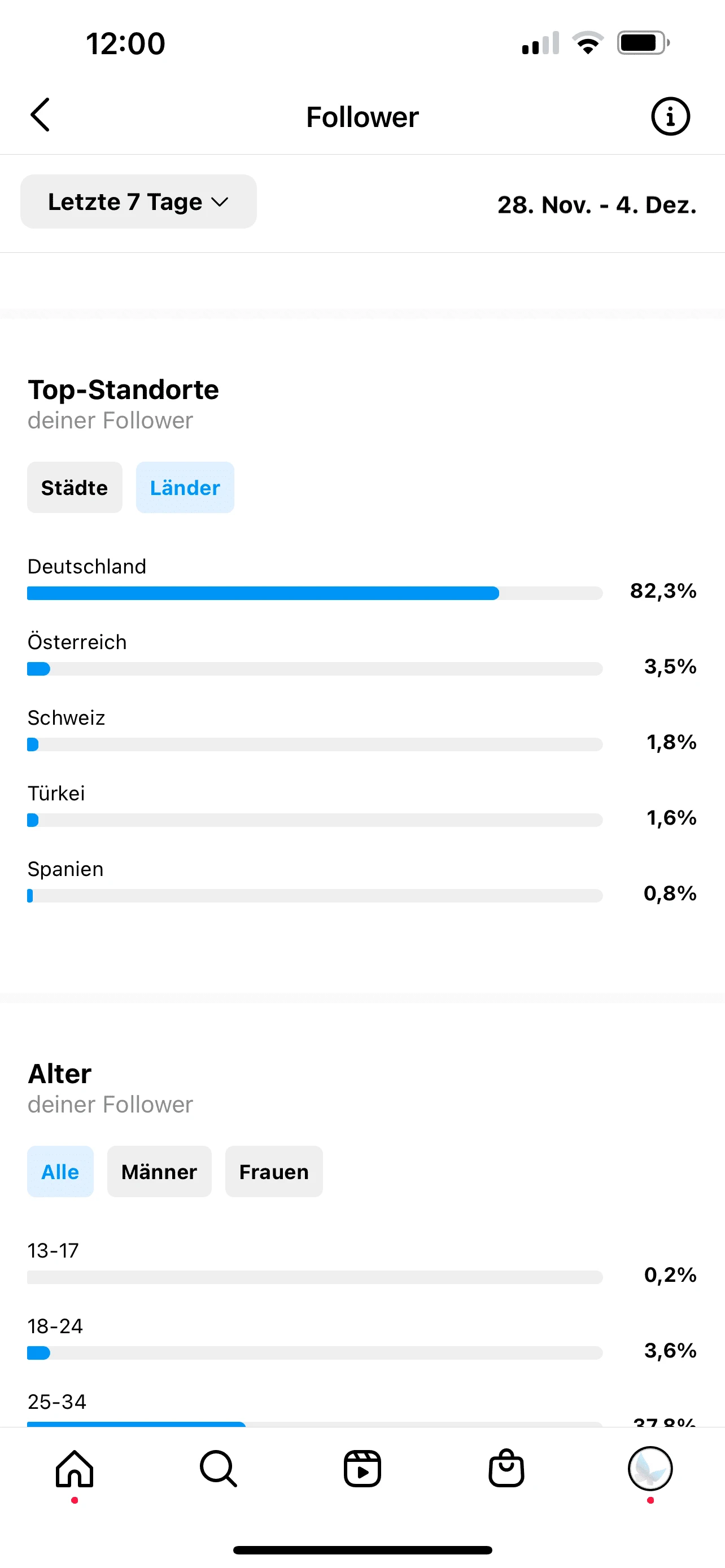Tap the back arrow icon
This screenshot has height=1568, width=725.
[40, 115]
